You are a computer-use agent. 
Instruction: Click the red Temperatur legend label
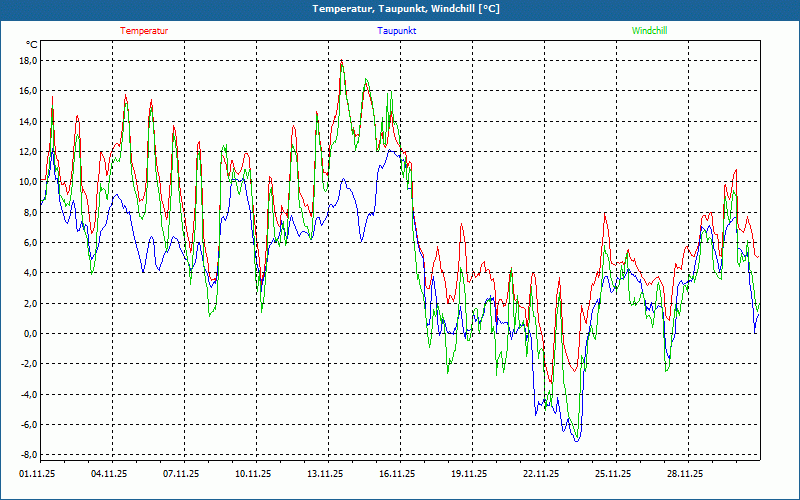(144, 31)
